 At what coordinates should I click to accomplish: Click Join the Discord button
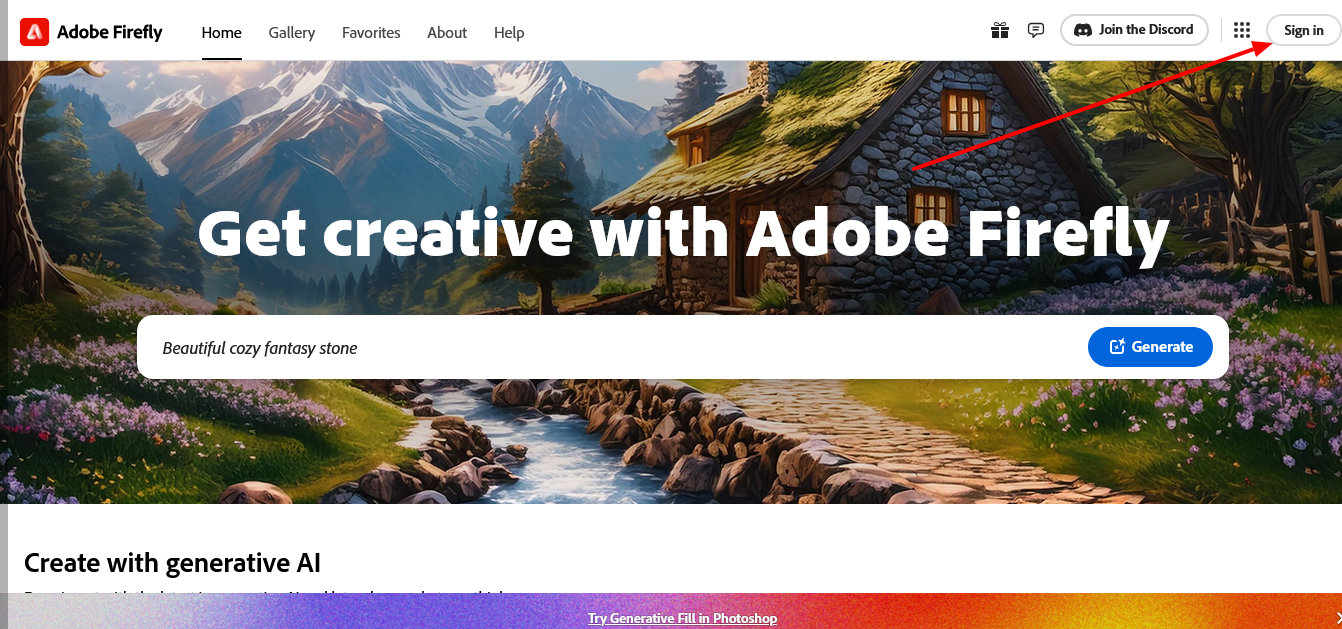click(1134, 30)
